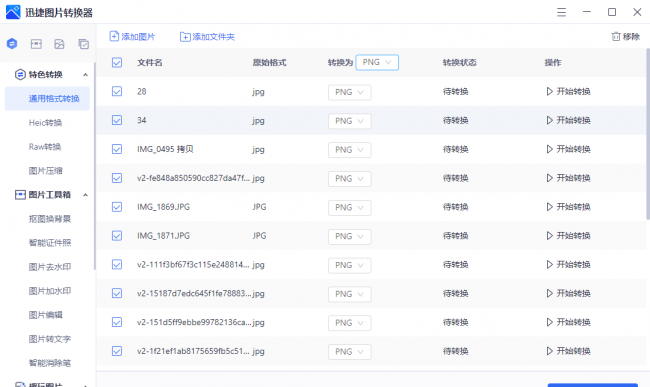Select the image toolbox sidebar tab icon

point(36,44)
